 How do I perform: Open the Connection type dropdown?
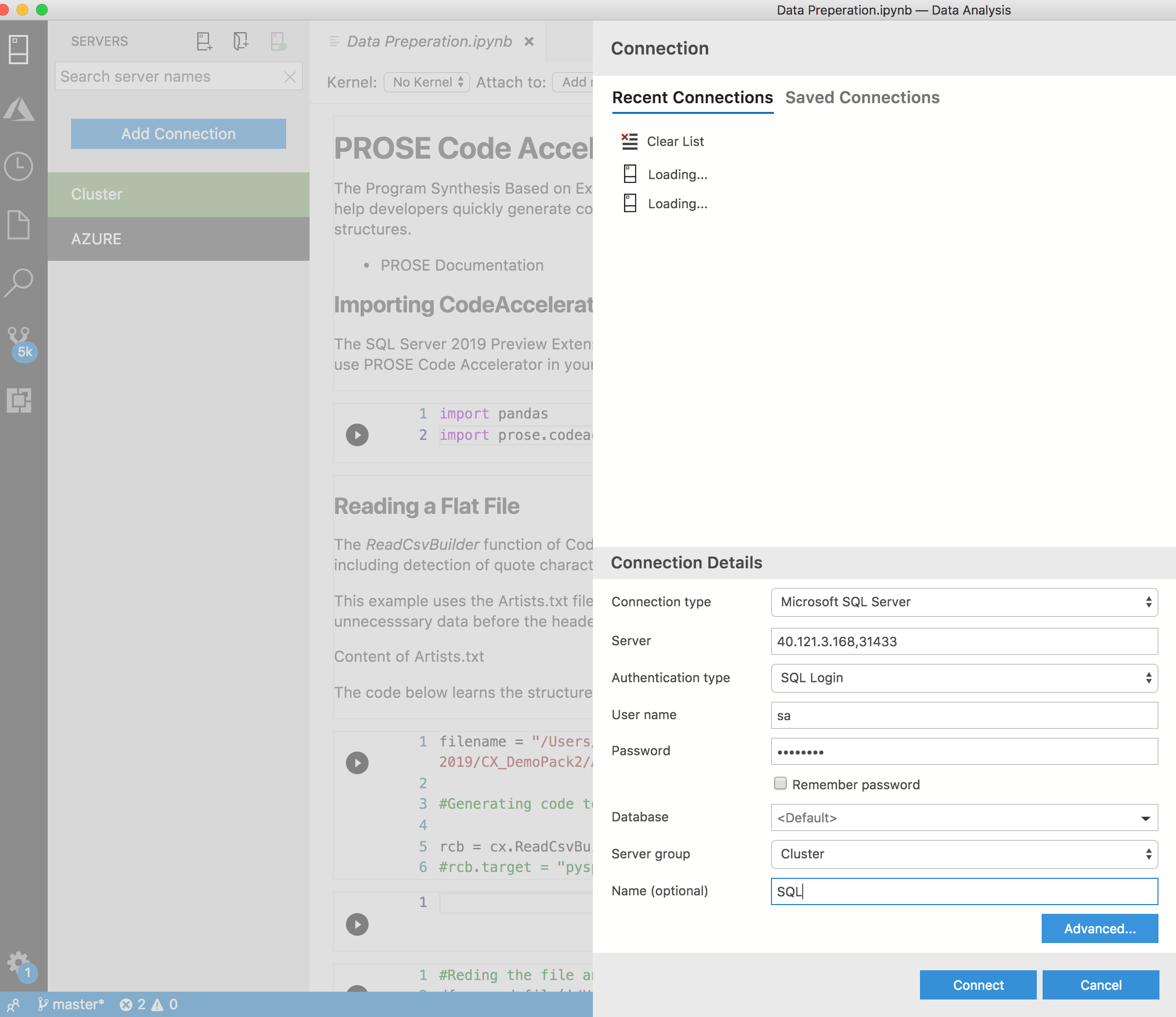coord(964,602)
